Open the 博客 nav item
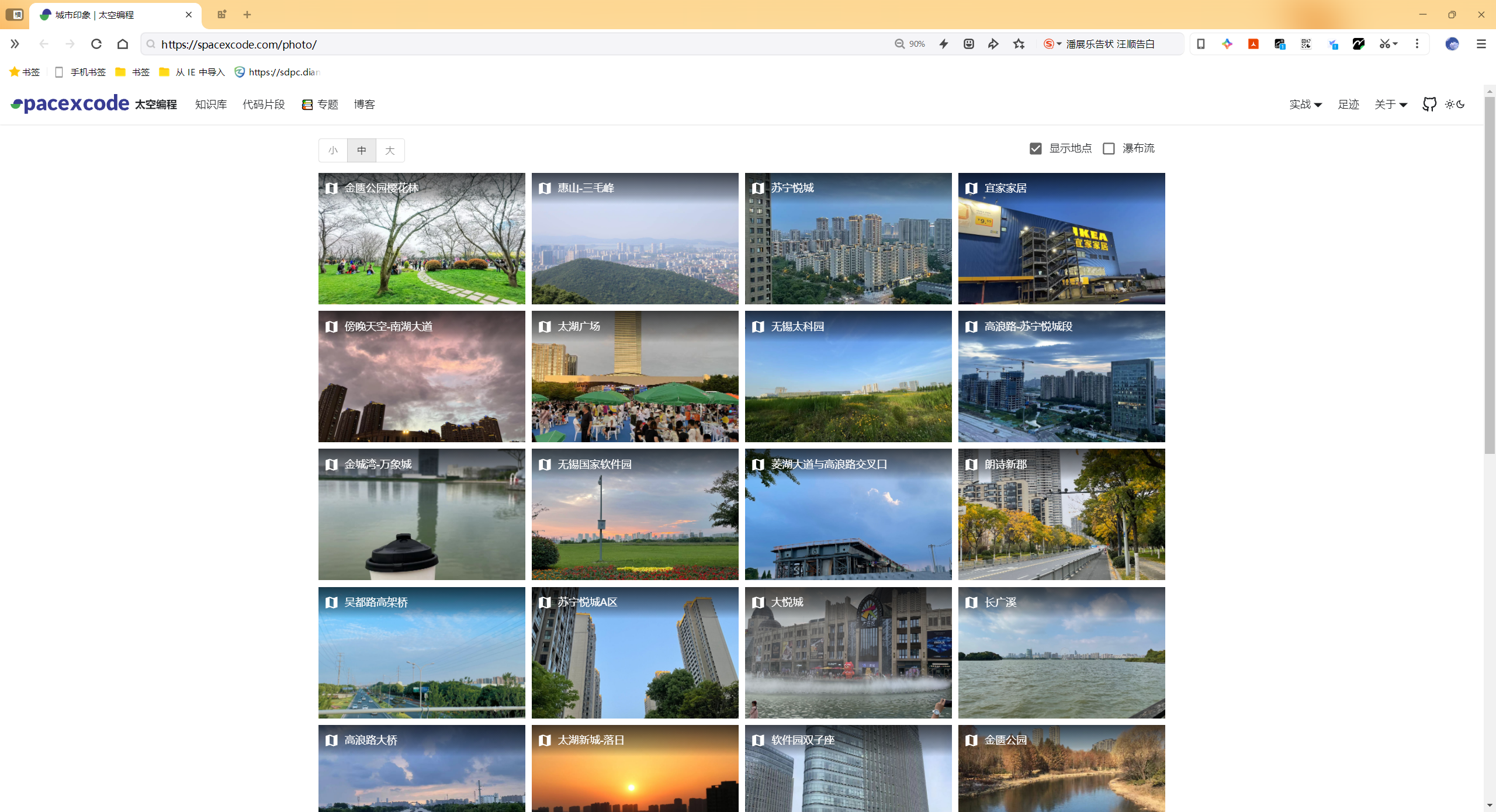 364,105
